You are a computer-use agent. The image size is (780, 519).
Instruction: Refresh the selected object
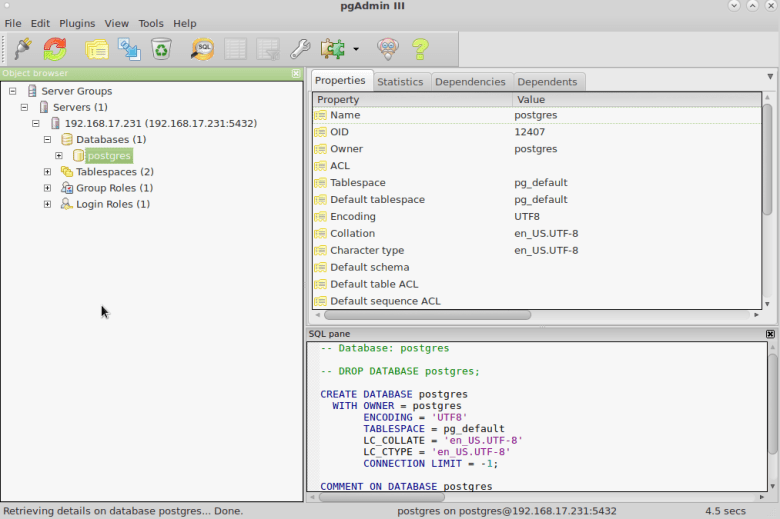[x=55, y=49]
